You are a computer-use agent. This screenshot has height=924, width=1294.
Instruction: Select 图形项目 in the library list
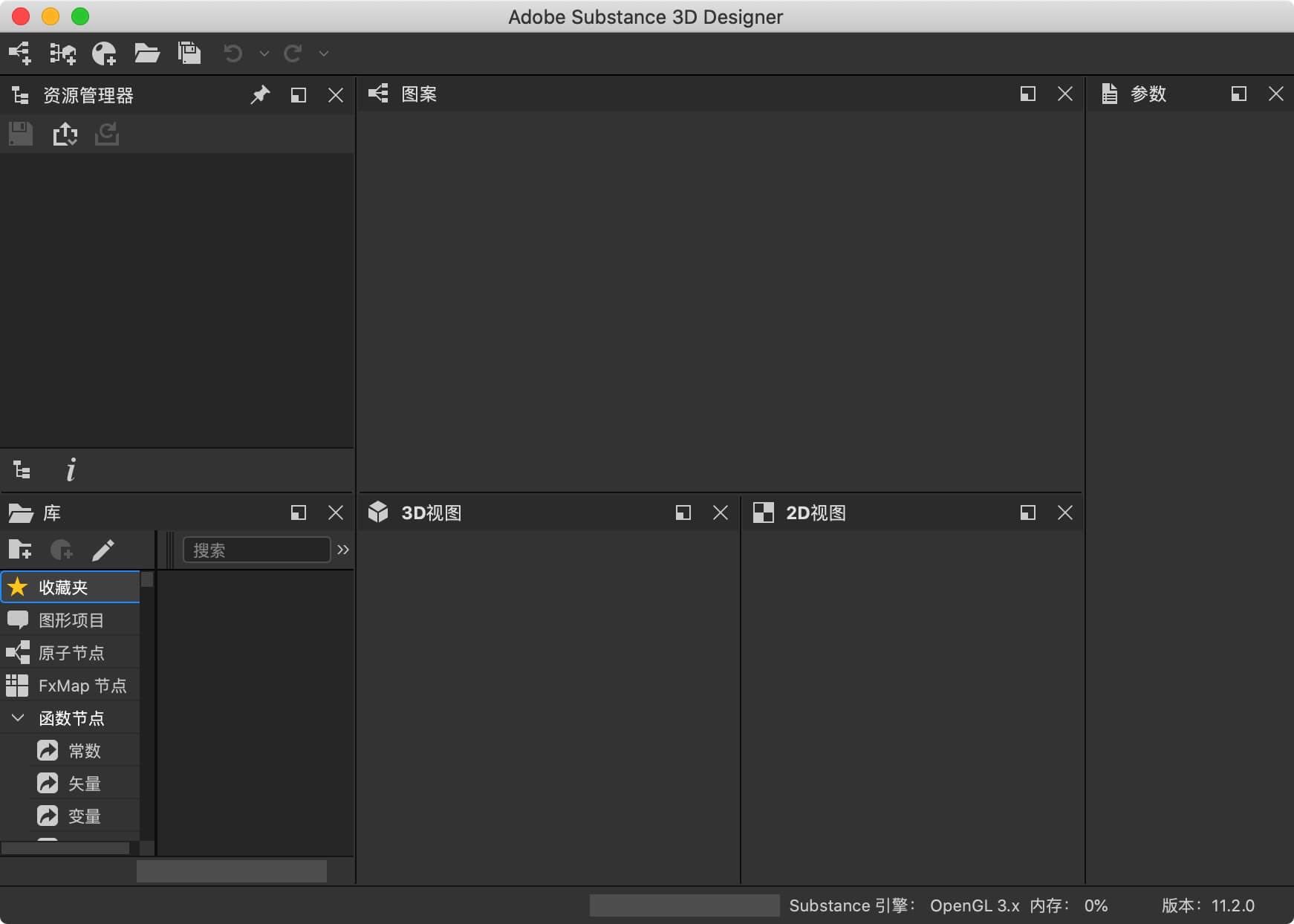(x=71, y=619)
